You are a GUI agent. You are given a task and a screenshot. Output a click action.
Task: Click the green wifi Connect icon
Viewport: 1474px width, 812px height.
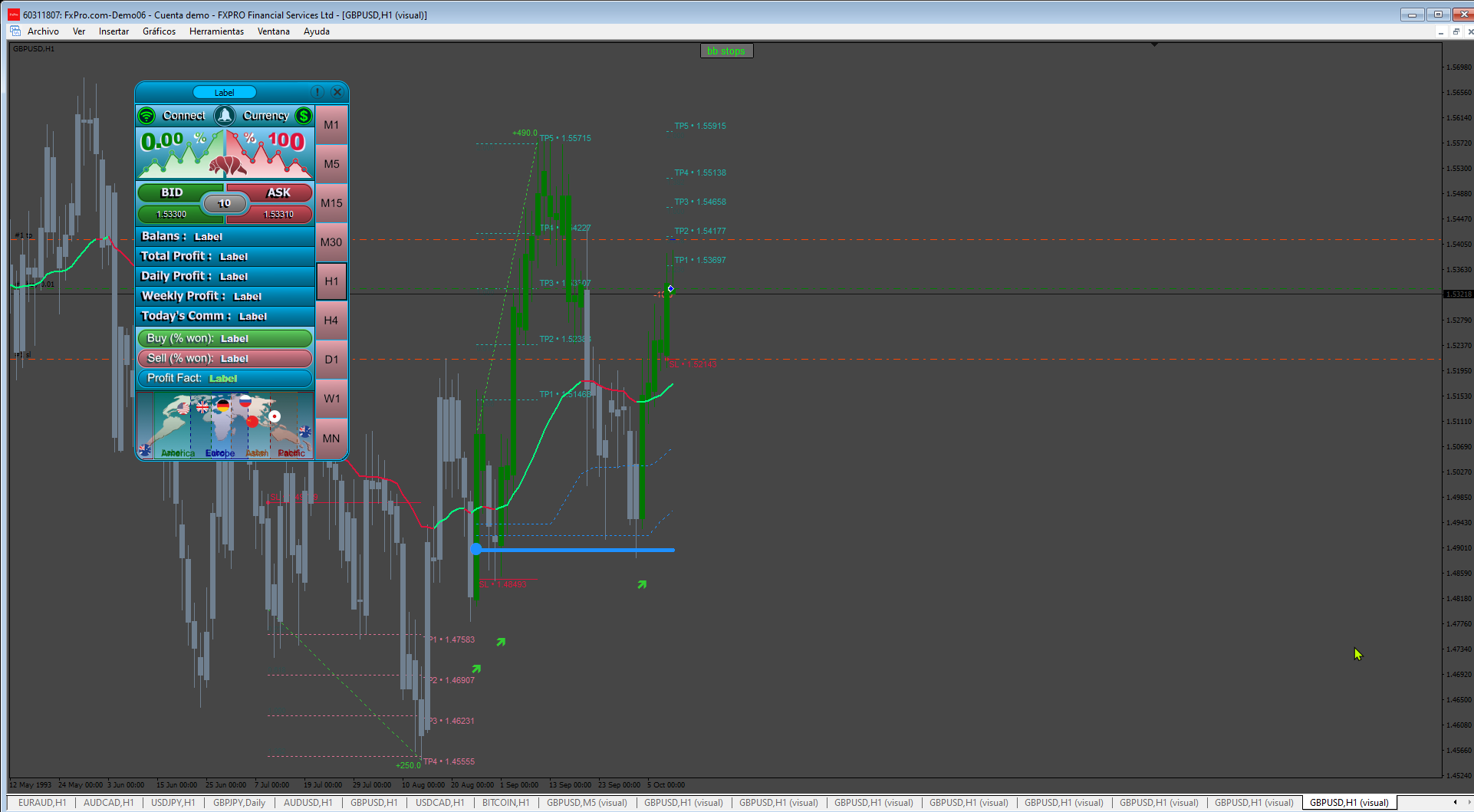146,116
